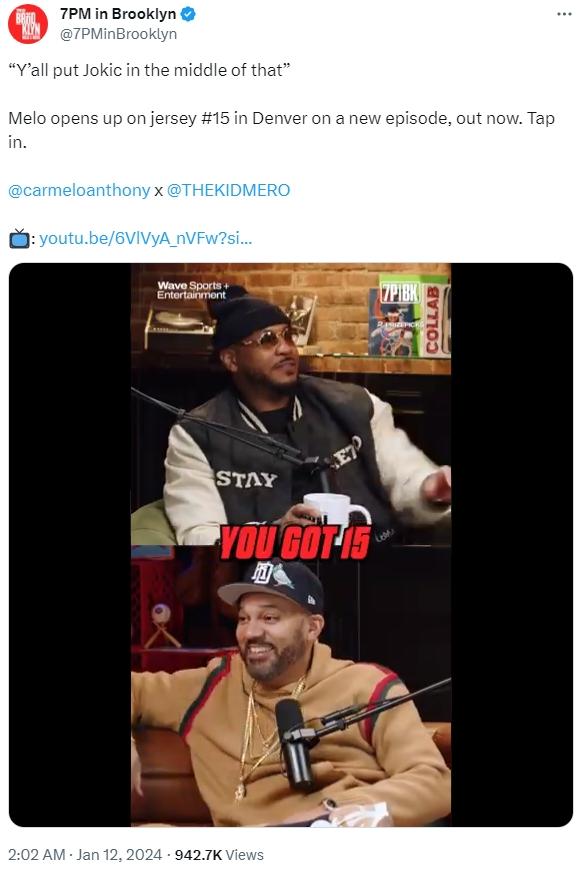Click the YOU GOT 15 caption

coord(295,543)
